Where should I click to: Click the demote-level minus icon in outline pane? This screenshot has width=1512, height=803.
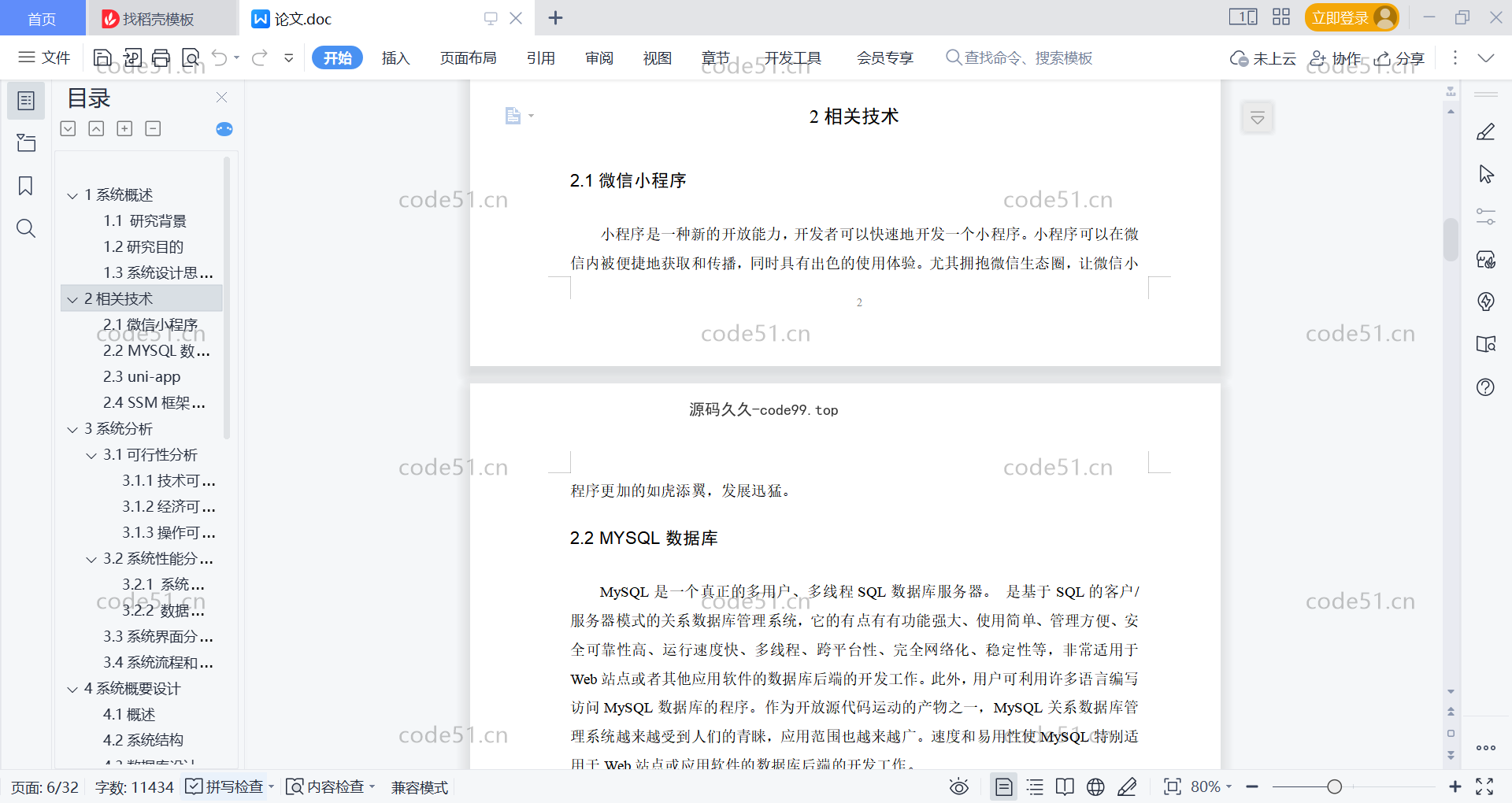[x=153, y=128]
